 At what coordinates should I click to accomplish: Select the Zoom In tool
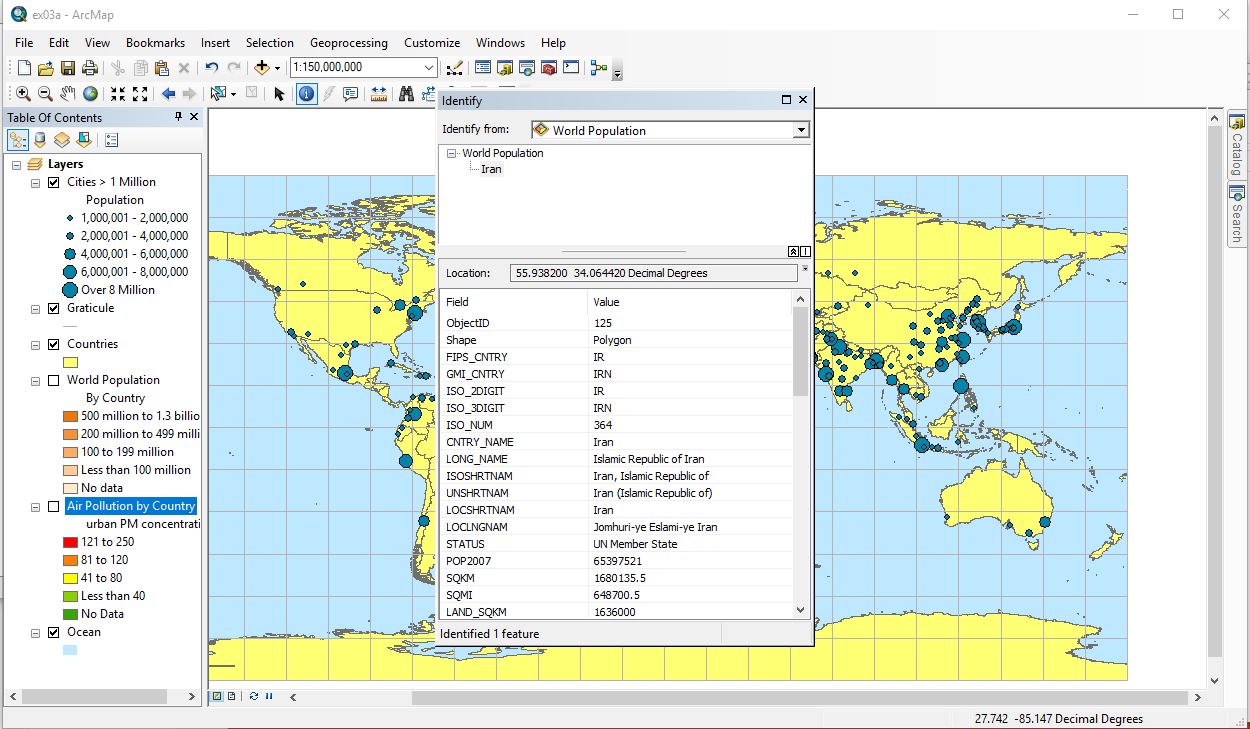click(x=24, y=94)
